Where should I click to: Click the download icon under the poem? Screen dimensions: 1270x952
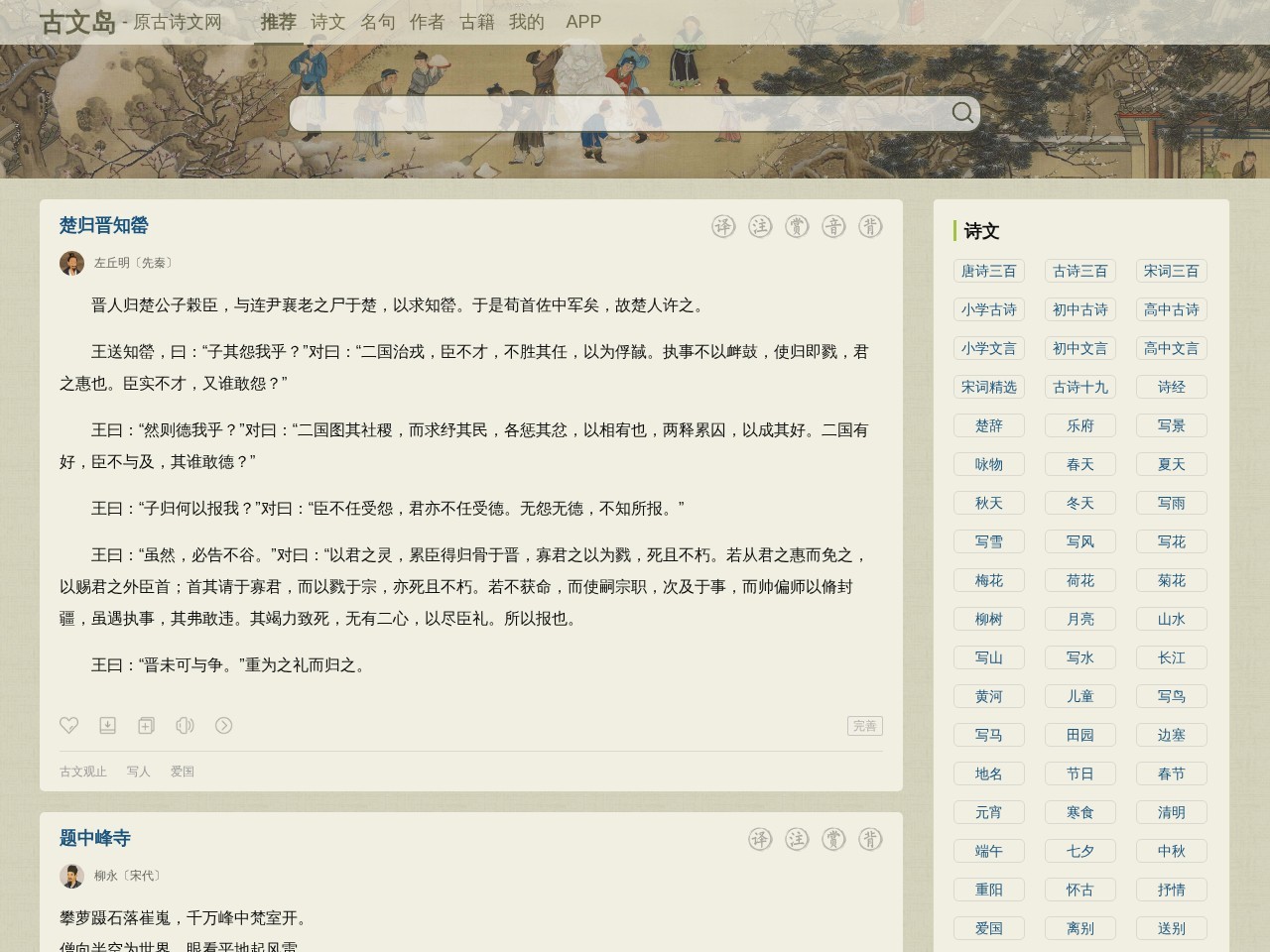(108, 726)
